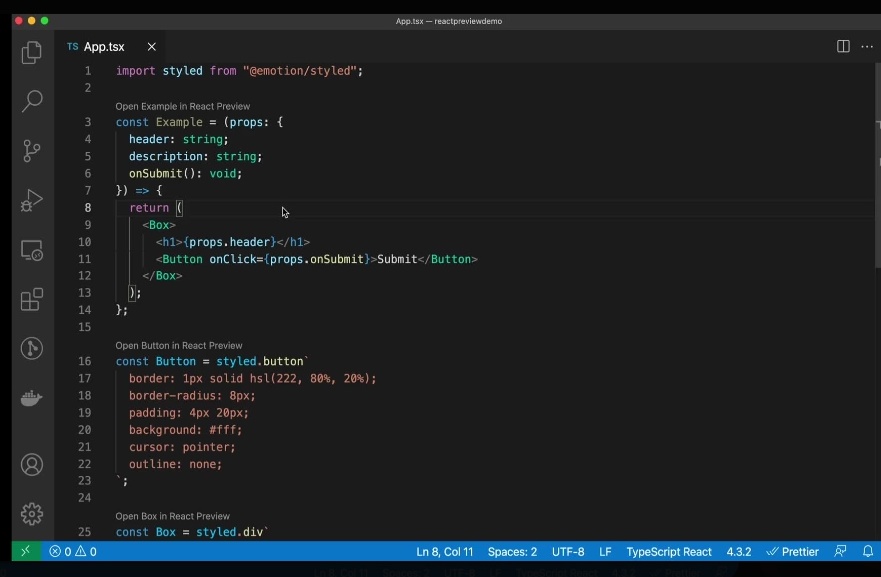The width and height of the screenshot is (881, 577).
Task: Open the Remote Explorer view
Action: tap(32, 250)
